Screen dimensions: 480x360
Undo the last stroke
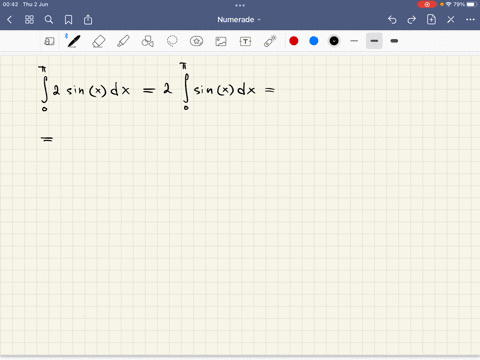point(392,20)
